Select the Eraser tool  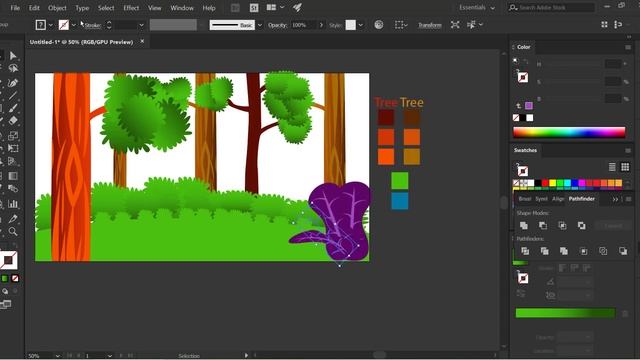[13, 120]
